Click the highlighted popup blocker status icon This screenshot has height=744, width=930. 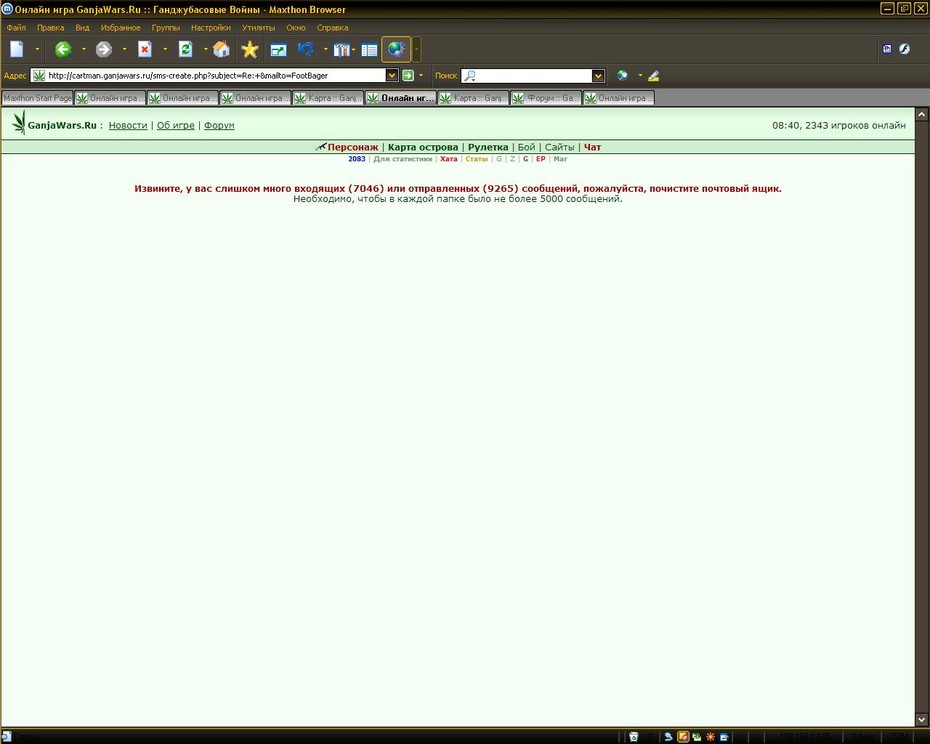coord(683,737)
